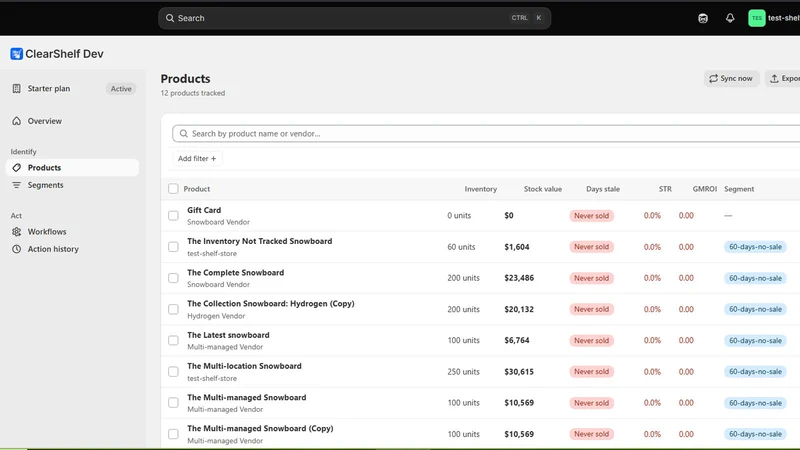This screenshot has width=800, height=450.
Task: Click the Sync now button
Action: 731,78
